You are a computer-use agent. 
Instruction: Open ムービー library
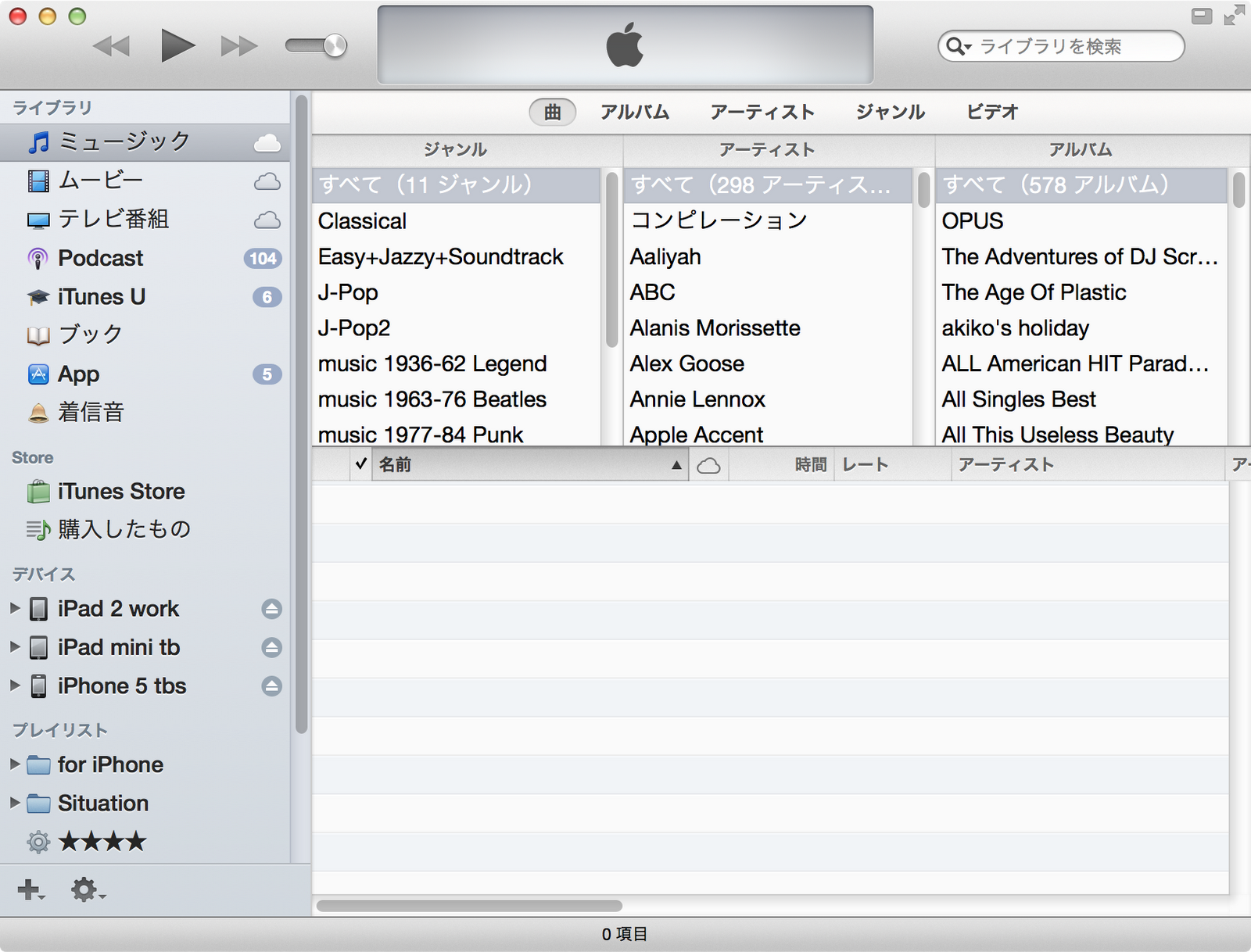point(145,181)
